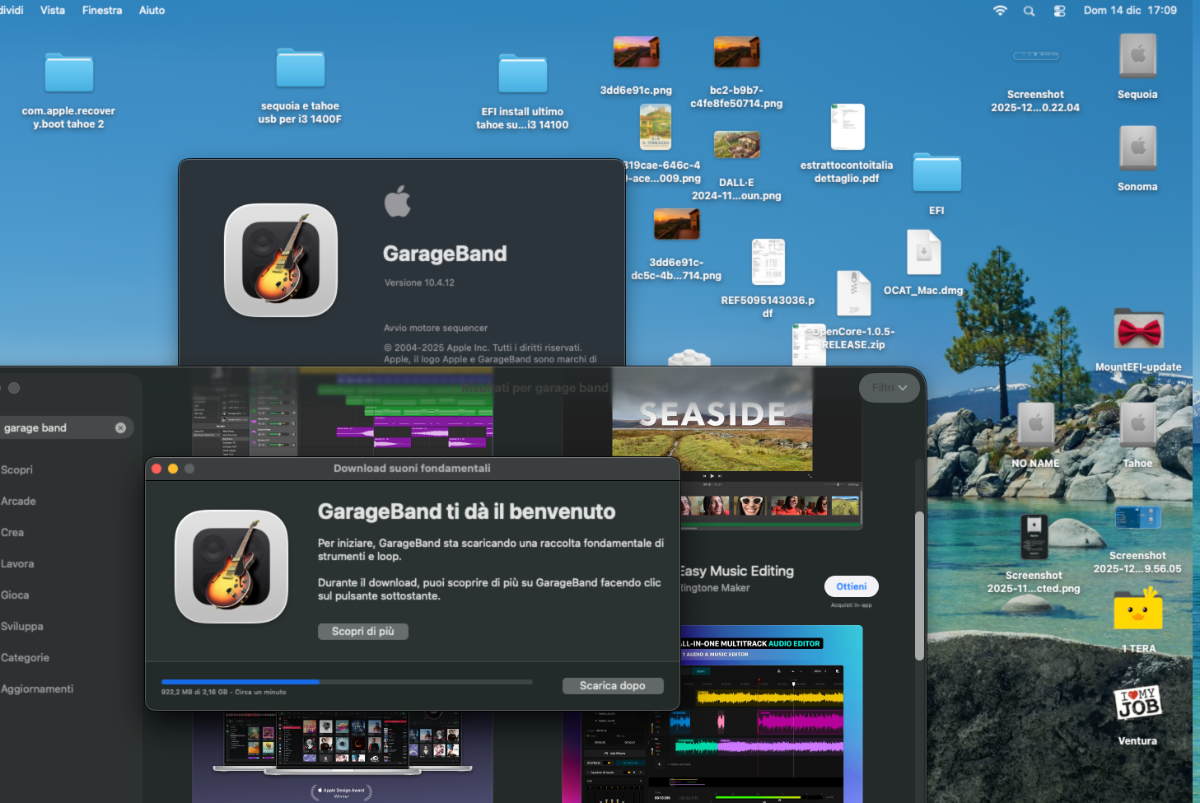Clear the garage band search field
The width and height of the screenshot is (1200, 803).
[121, 428]
